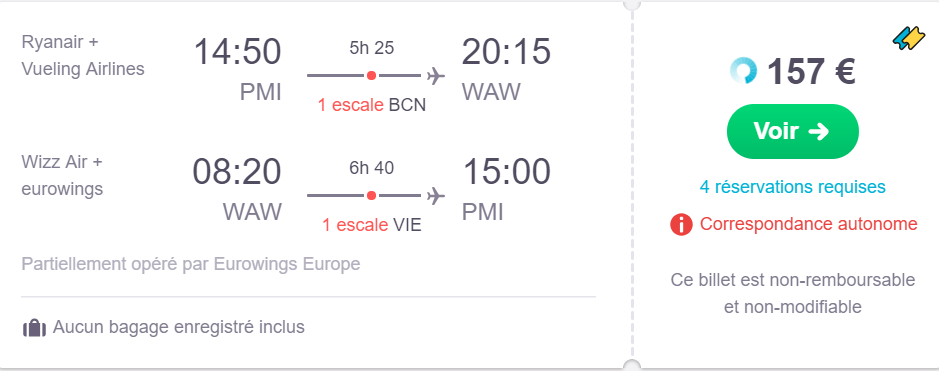The image size is (939, 371).
Task: Click the outbound flight airplane icon
Action: point(435,76)
